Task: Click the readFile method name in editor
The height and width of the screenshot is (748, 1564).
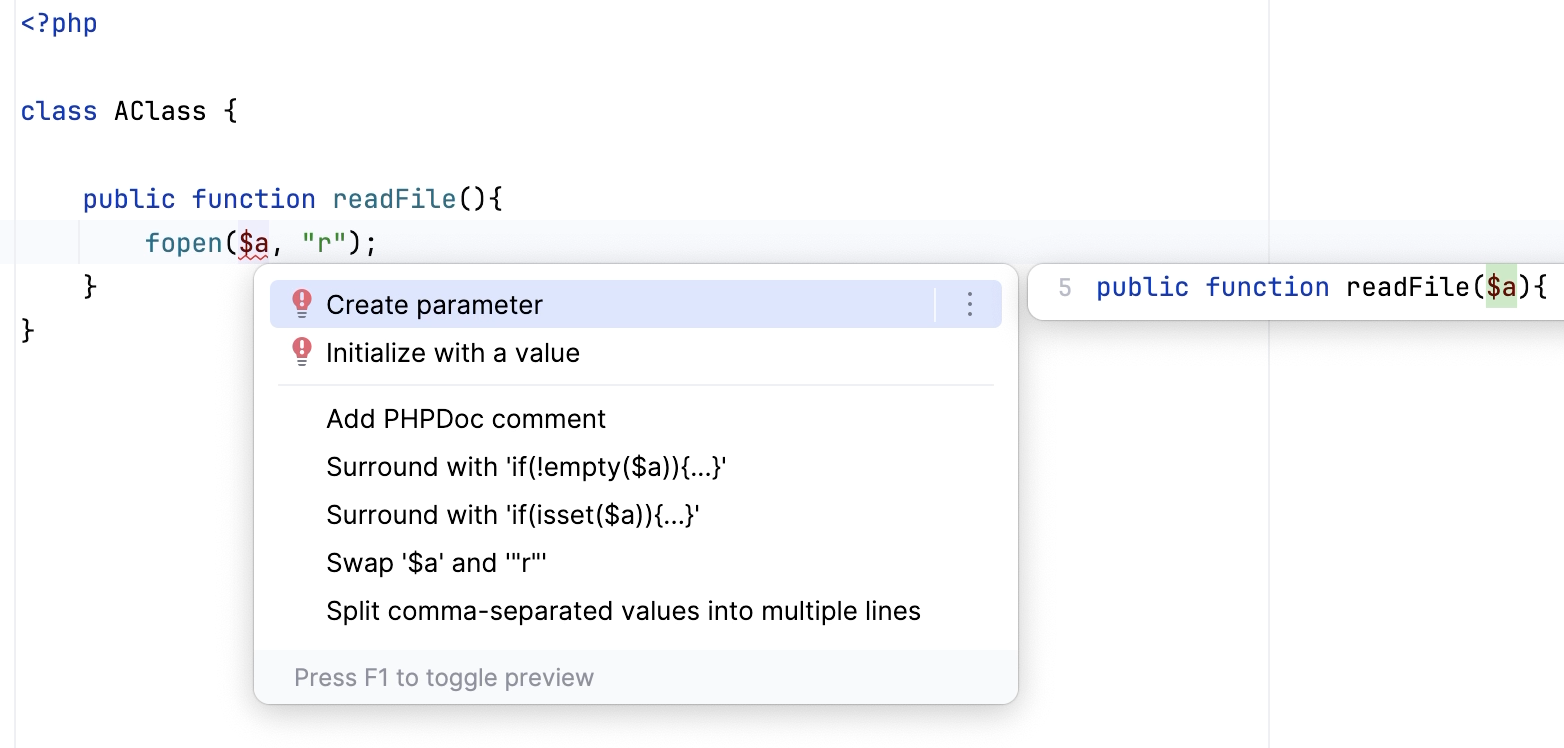Action: point(394,199)
